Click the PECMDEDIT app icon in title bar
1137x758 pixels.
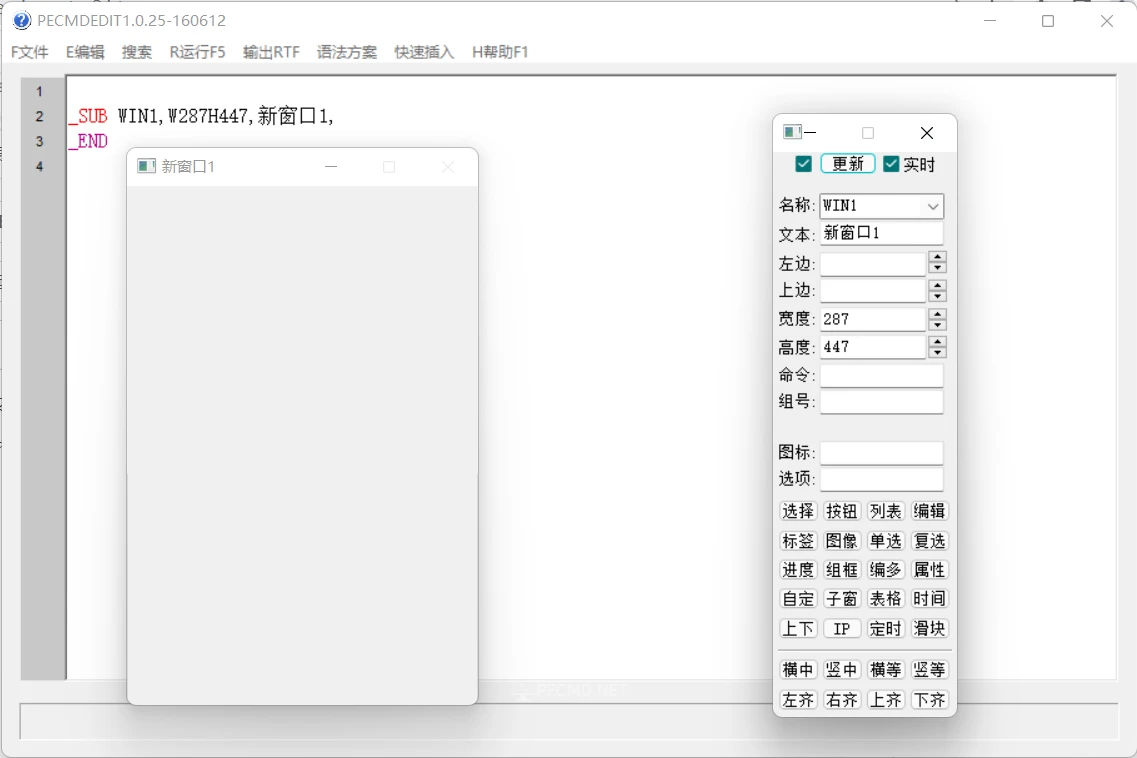coord(22,20)
